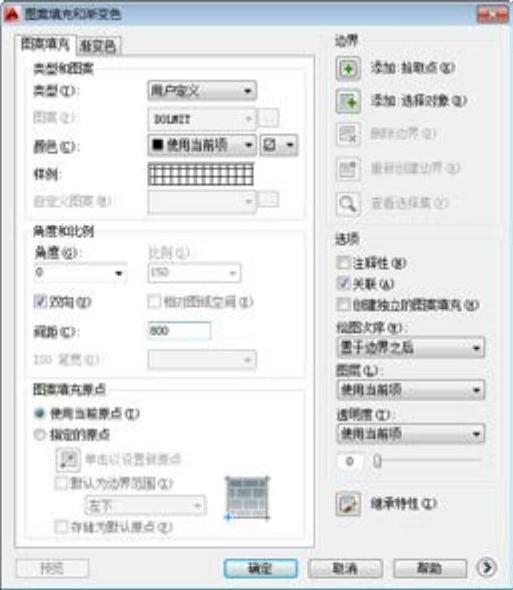The width and height of the screenshot is (513, 590).
Task: Open the 类型 type dropdown
Action: pyautogui.click(x=202, y=91)
